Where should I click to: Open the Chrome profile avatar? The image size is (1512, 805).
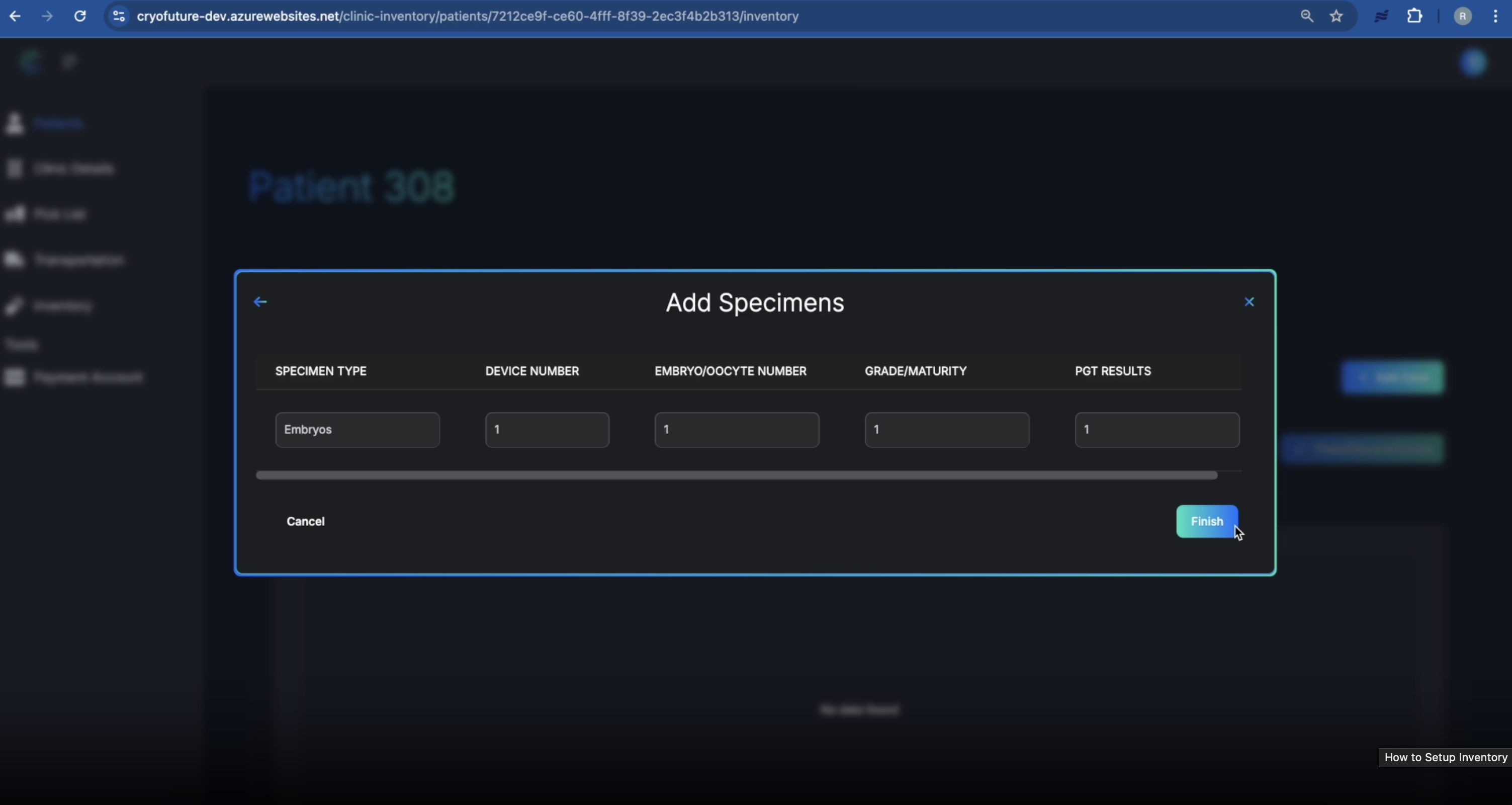[1462, 16]
